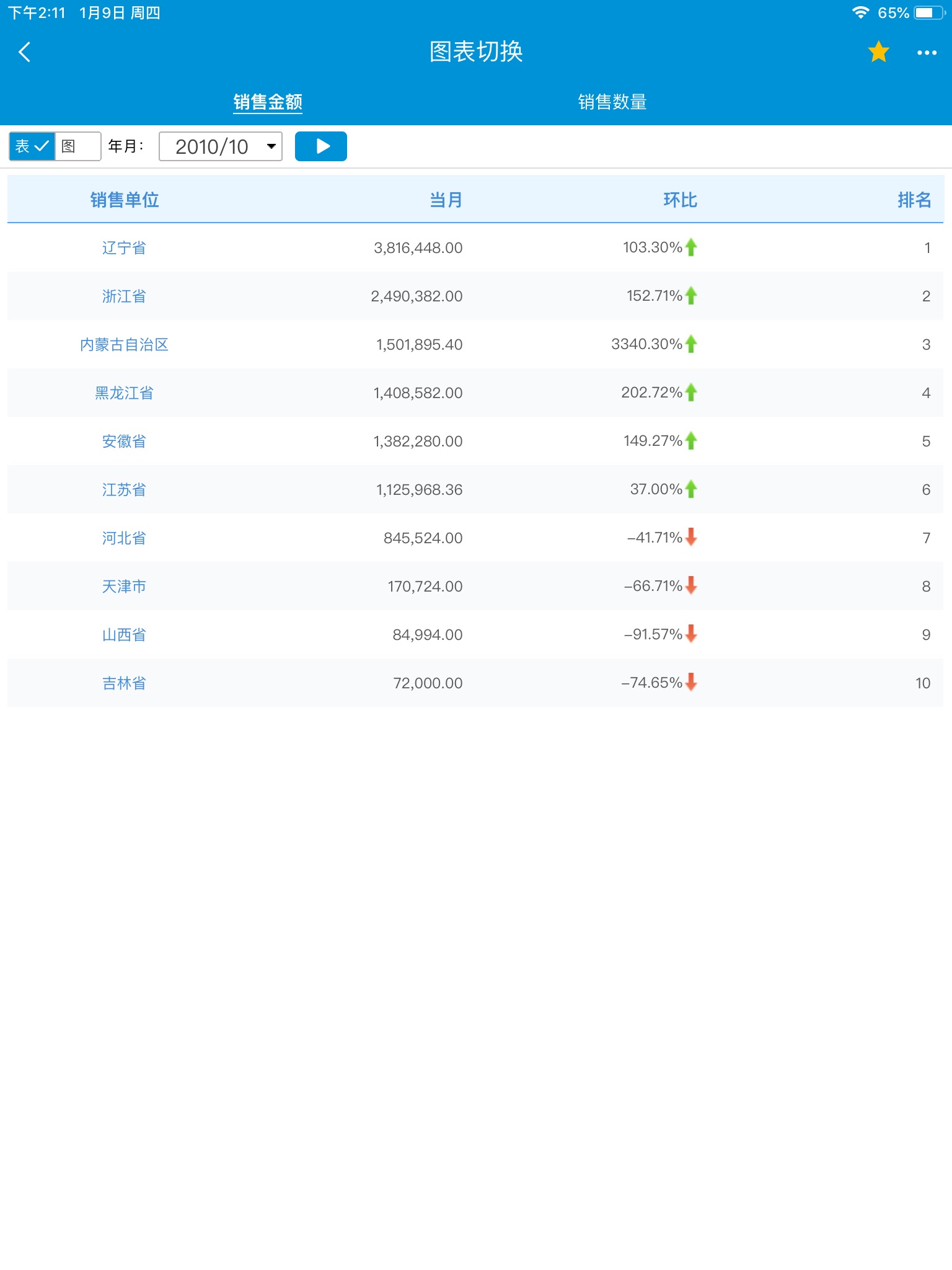The image size is (952, 1270).
Task: Tap the back arrow icon
Action: click(25, 52)
